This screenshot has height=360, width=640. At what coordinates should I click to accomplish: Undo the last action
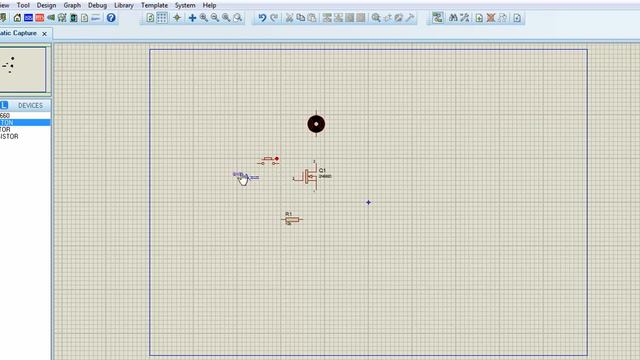point(262,18)
